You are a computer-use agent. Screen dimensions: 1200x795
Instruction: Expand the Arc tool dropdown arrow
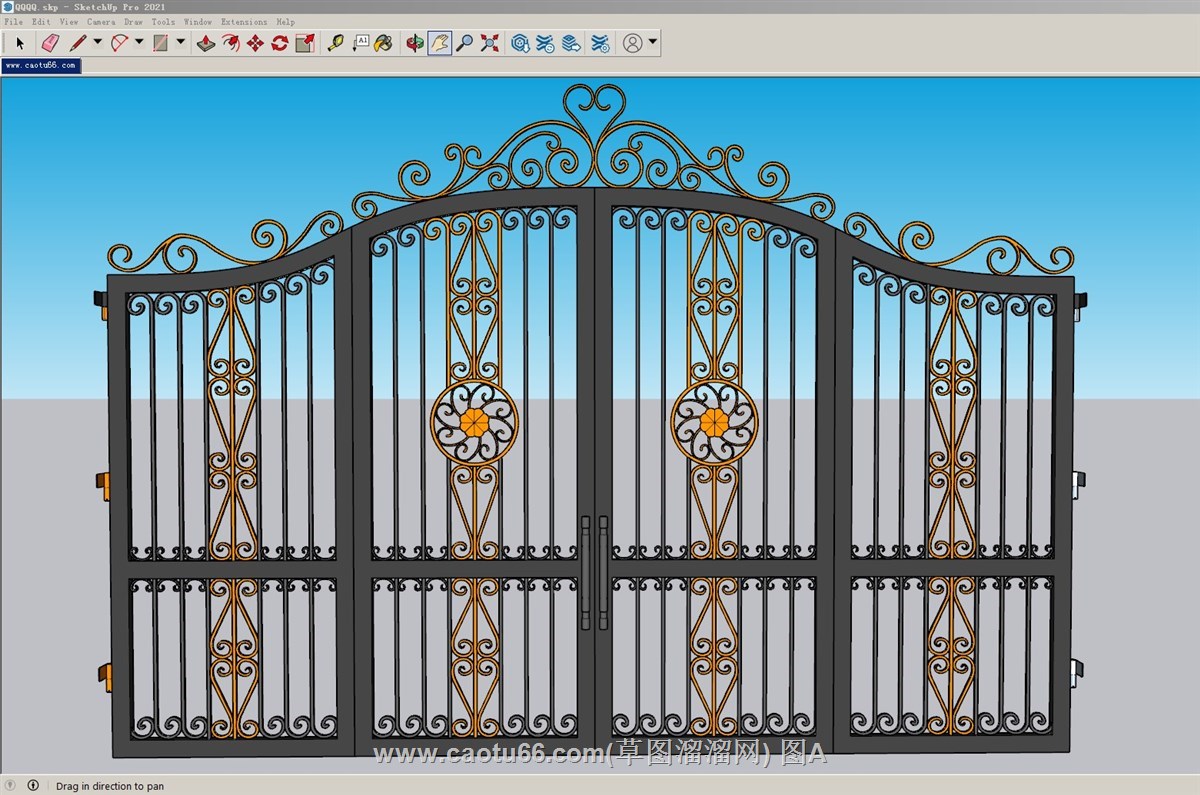[139, 42]
